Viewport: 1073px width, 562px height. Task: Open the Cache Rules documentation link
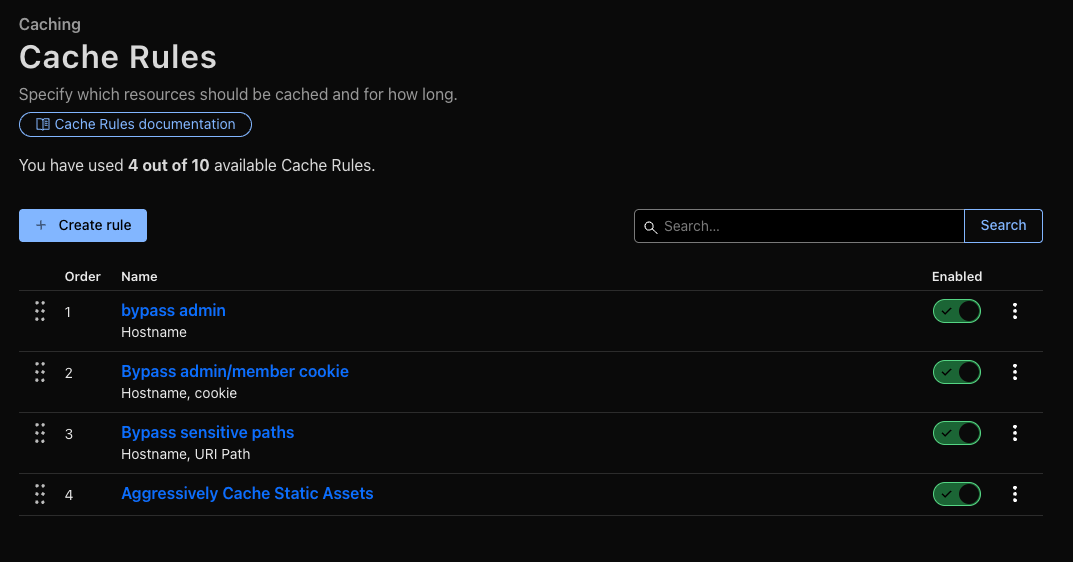coord(135,125)
